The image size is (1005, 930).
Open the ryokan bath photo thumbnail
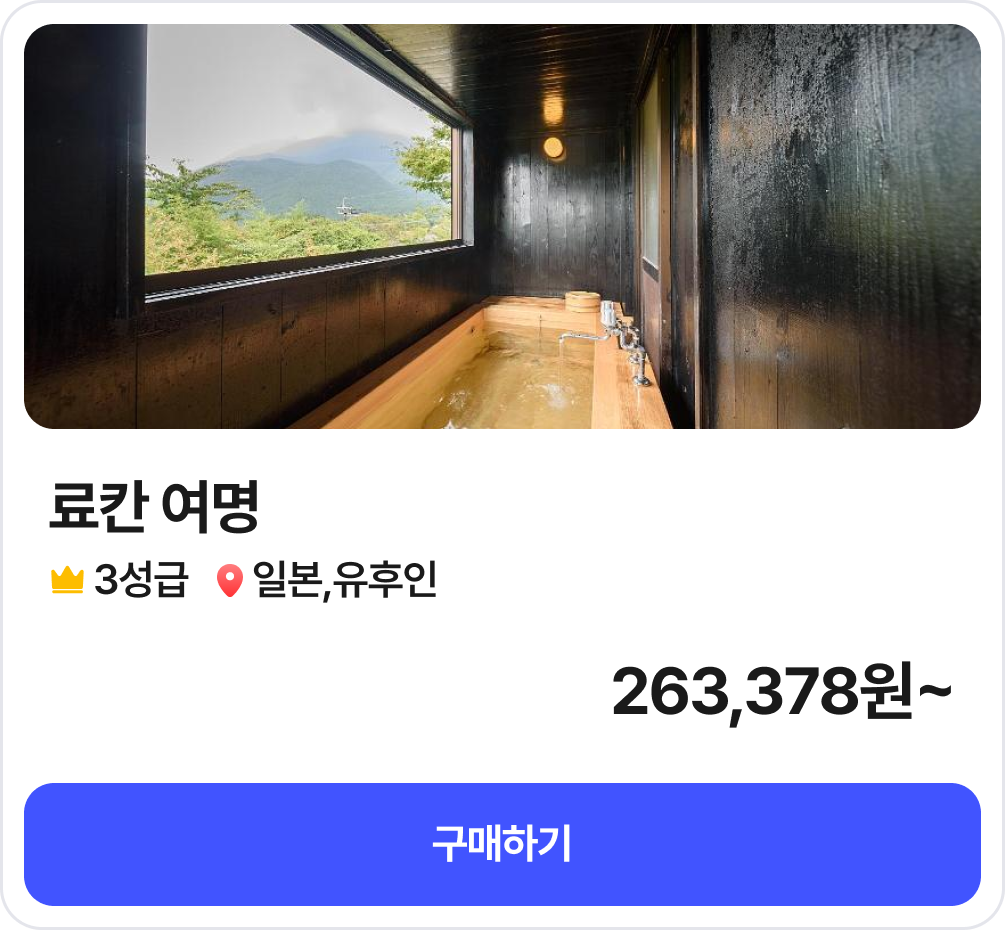pyautogui.click(x=502, y=226)
